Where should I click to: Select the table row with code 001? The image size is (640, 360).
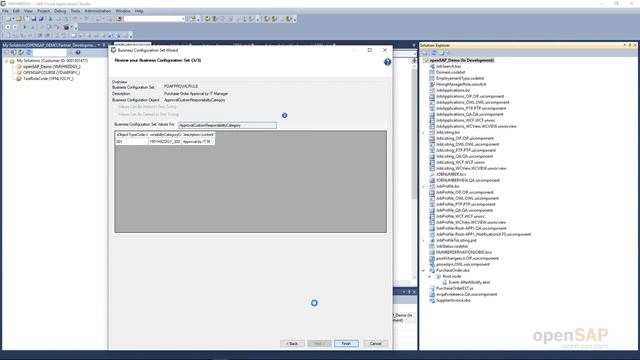click(x=165, y=141)
